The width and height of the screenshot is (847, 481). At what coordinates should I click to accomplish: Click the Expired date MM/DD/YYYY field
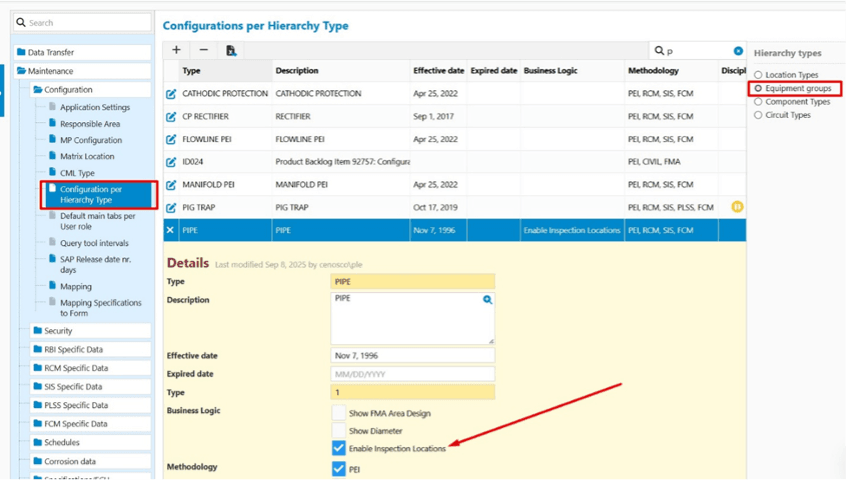click(x=413, y=374)
